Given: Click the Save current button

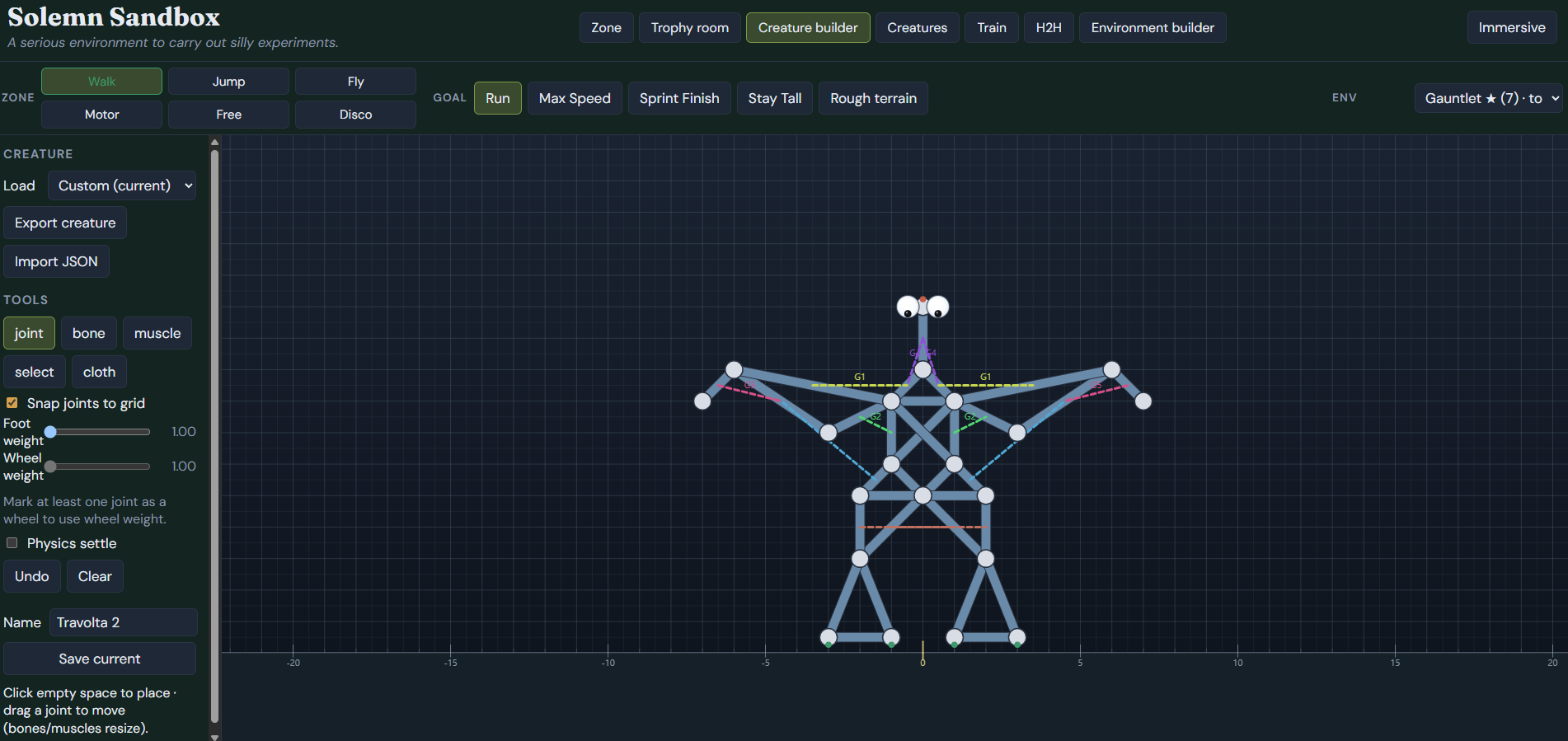Looking at the screenshot, I should point(100,659).
